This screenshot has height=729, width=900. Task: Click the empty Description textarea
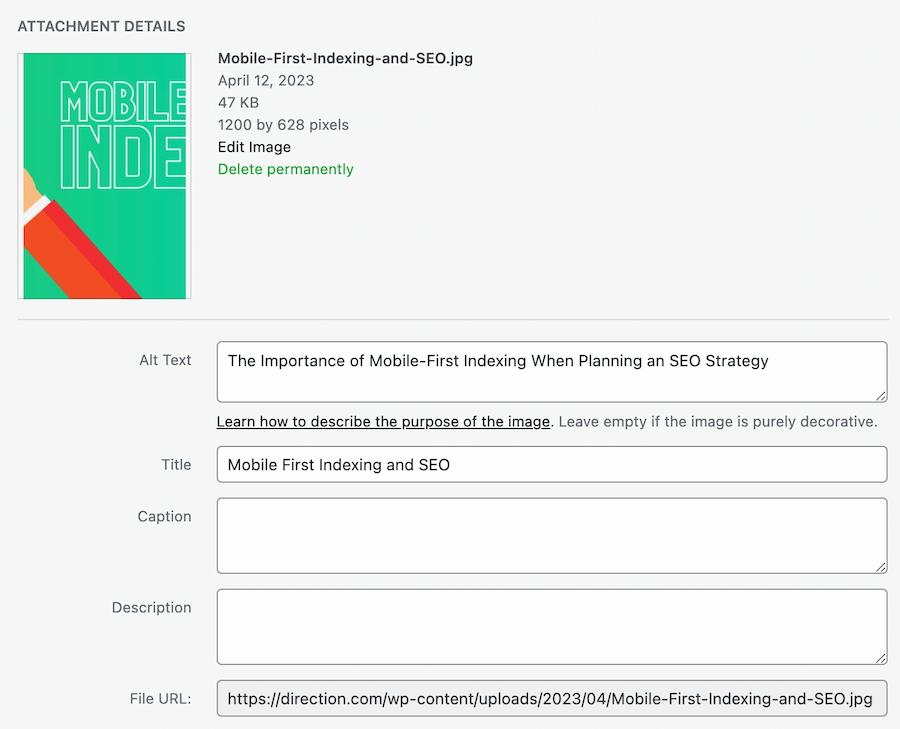550,627
